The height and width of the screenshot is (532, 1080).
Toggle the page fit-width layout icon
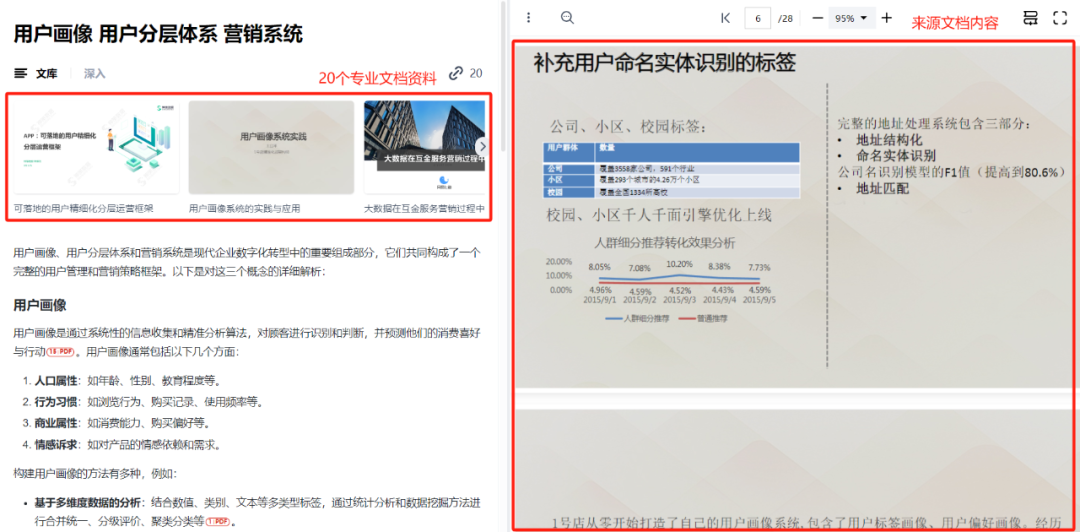point(1030,18)
